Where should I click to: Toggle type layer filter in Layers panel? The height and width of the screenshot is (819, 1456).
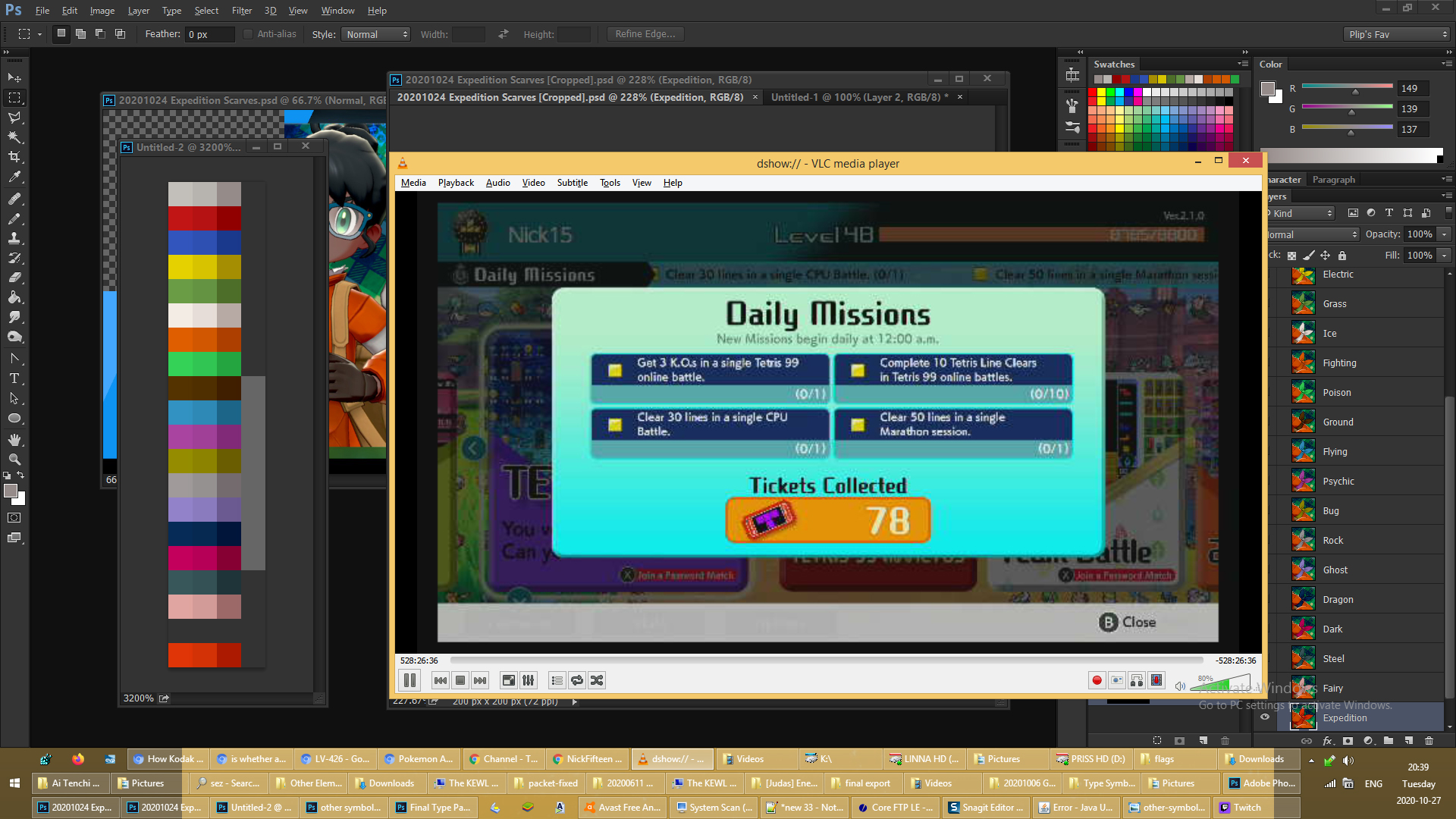tap(1389, 213)
